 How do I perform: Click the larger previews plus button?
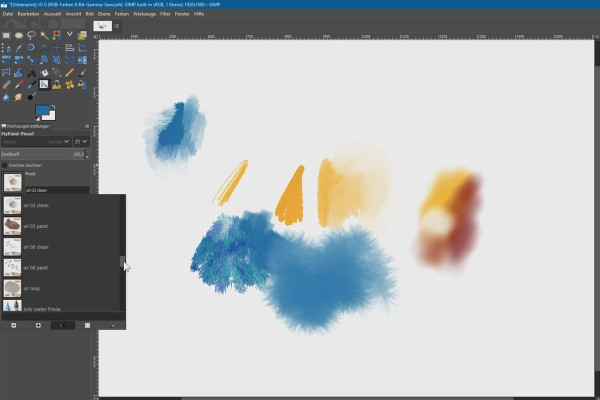point(38,325)
